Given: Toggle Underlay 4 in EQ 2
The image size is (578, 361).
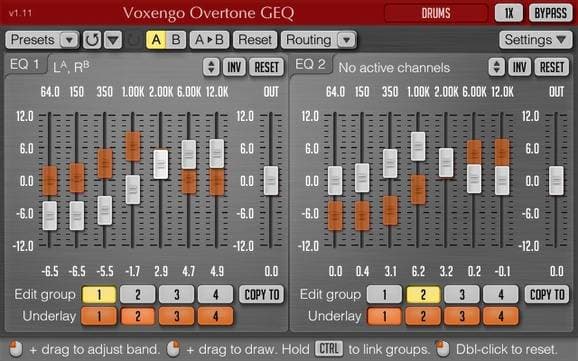Looking at the screenshot, I should point(501,316).
